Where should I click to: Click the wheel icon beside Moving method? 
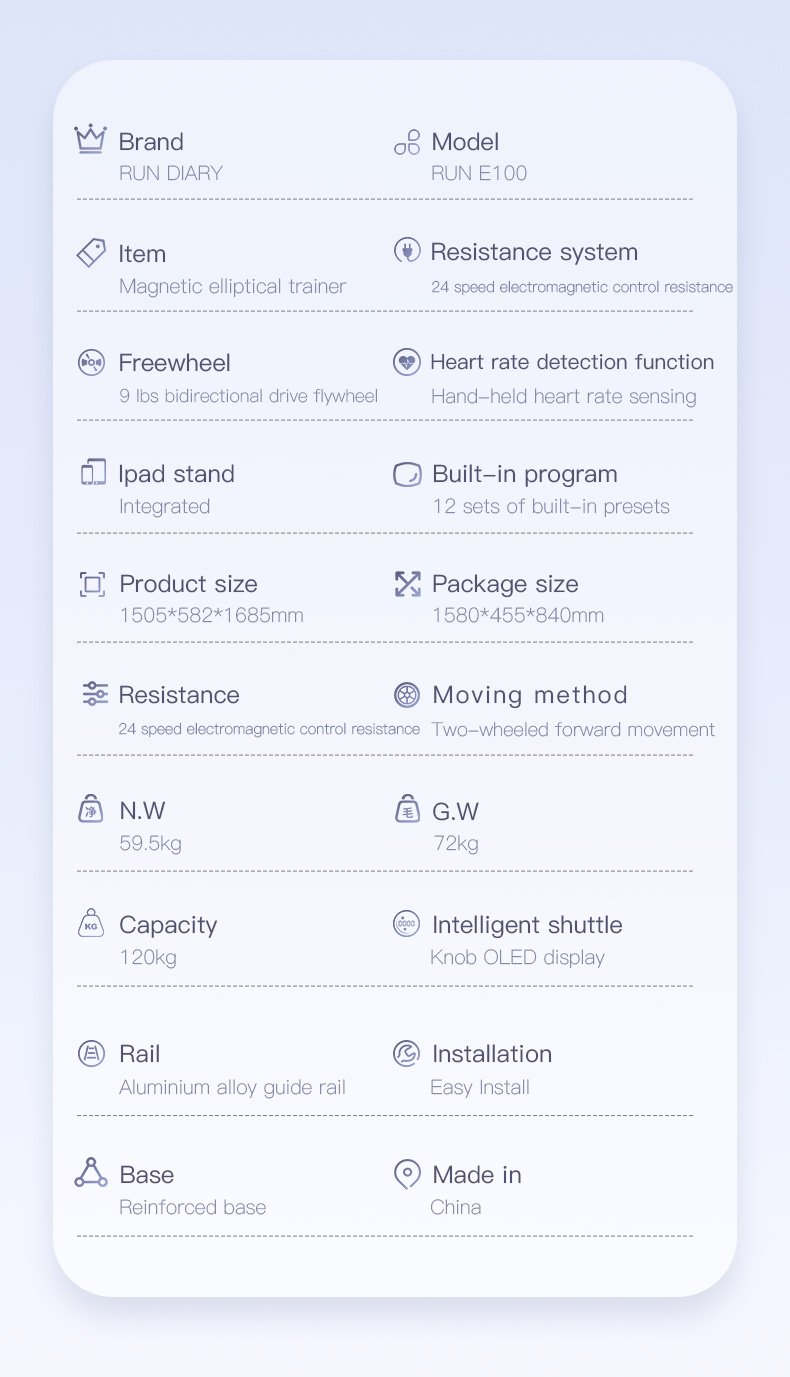tap(406, 695)
